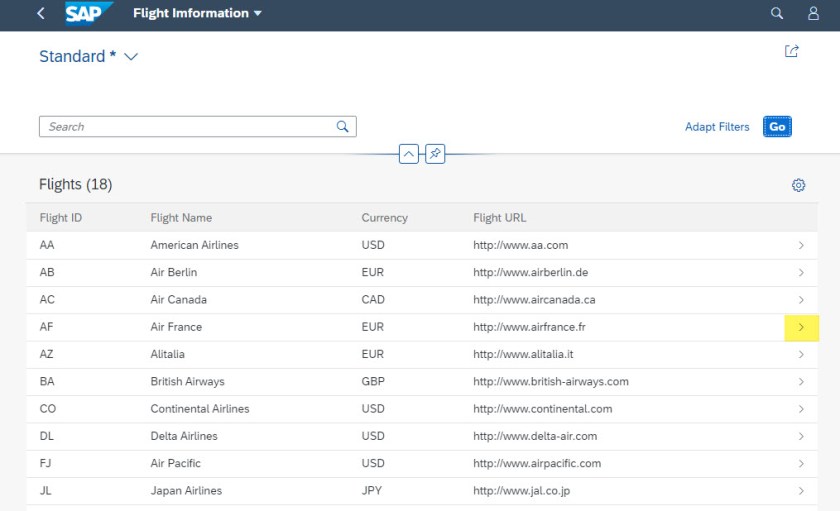Open table settings gear icon
Viewport: 840px width, 511px height.
coord(798,185)
